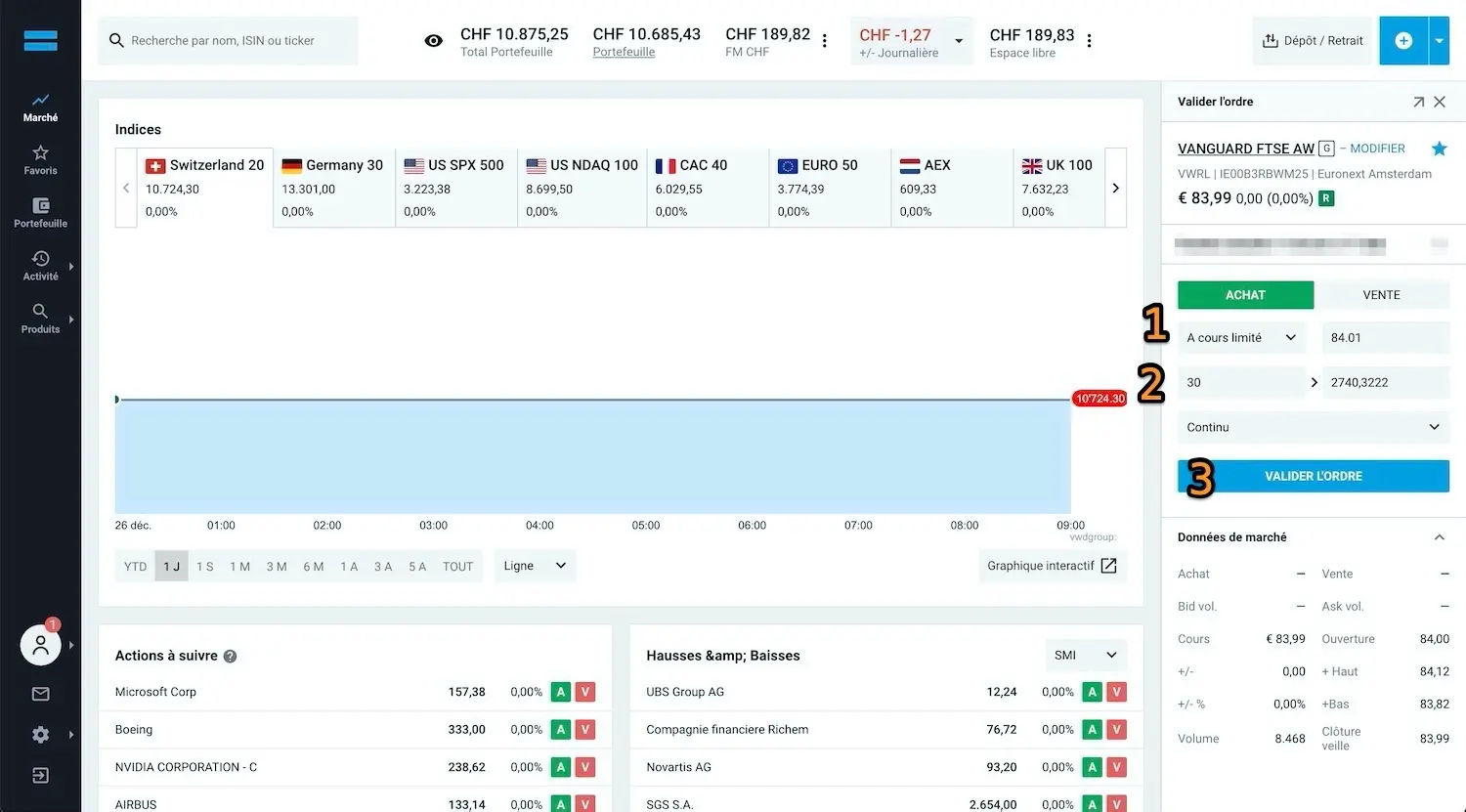
Task: Open the 'A cours limité' order type dropdown
Action: (1241, 337)
